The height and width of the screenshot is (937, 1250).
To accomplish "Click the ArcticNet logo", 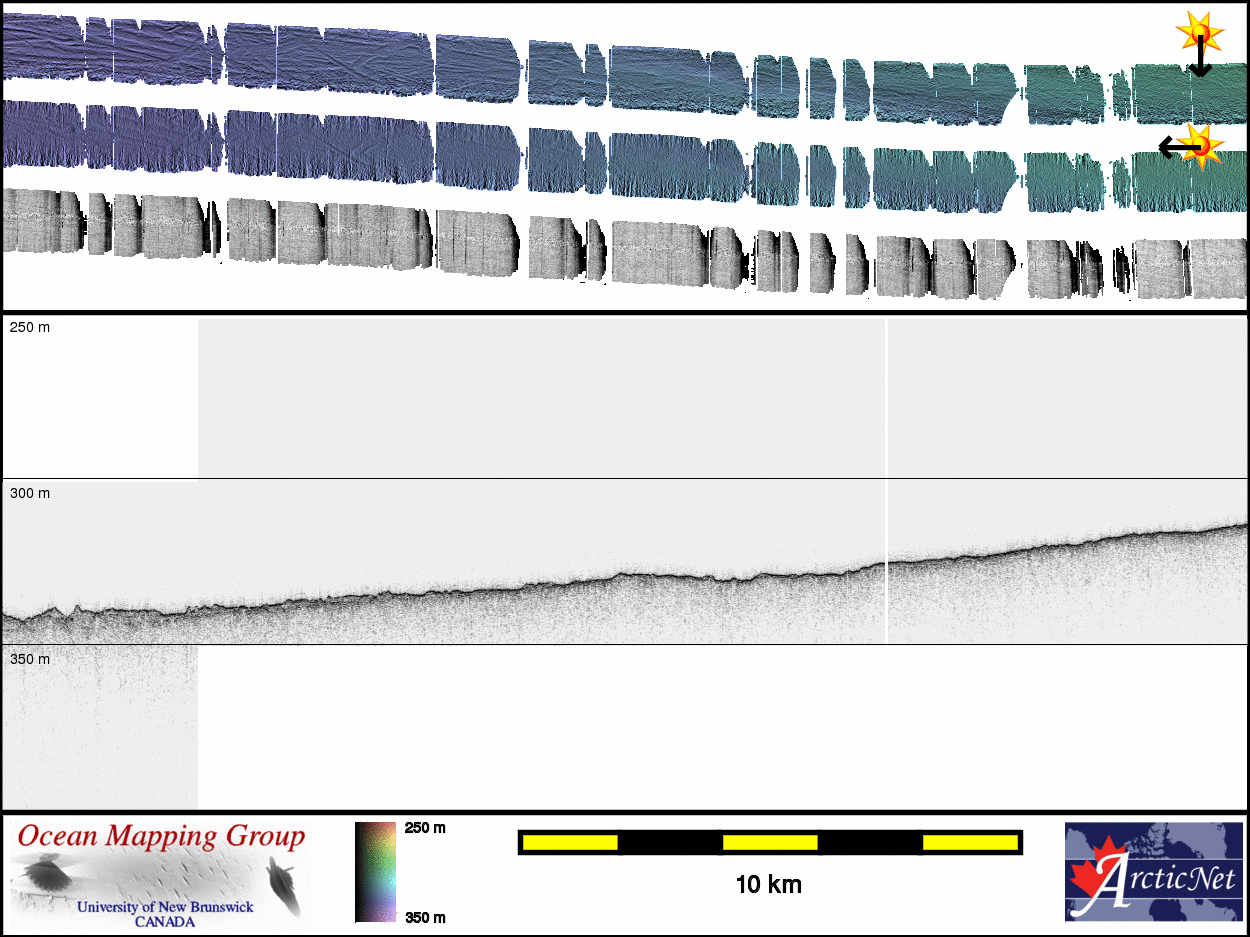I will pyautogui.click(x=1153, y=872).
